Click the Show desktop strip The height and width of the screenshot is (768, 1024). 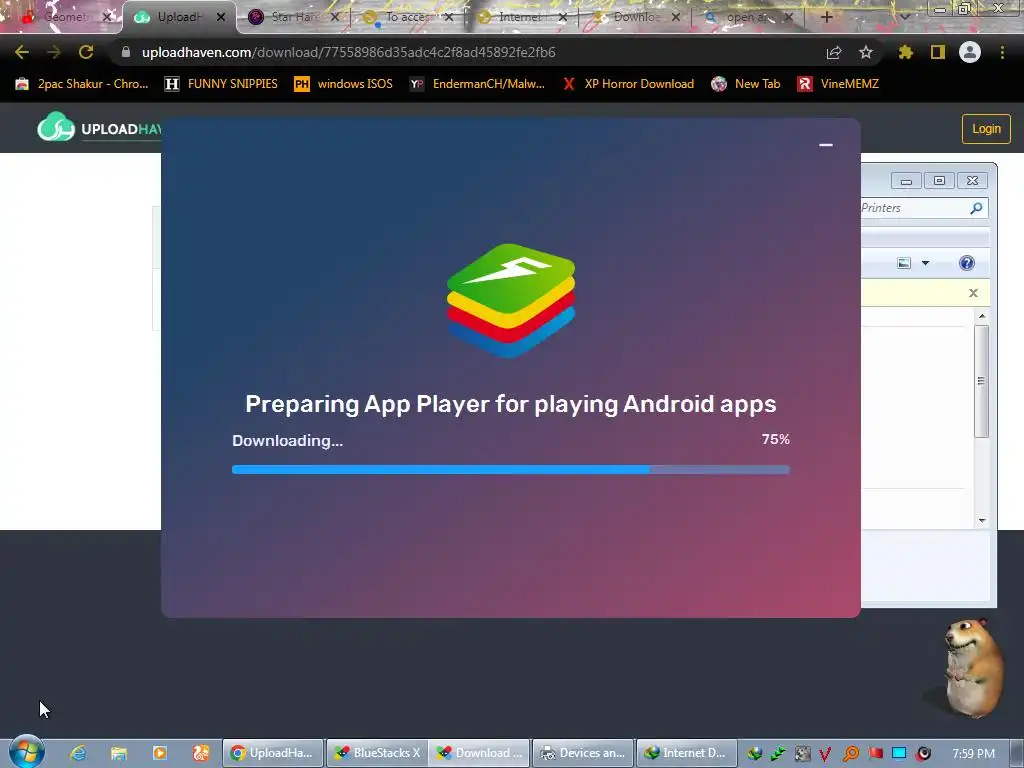[x=1017, y=753]
